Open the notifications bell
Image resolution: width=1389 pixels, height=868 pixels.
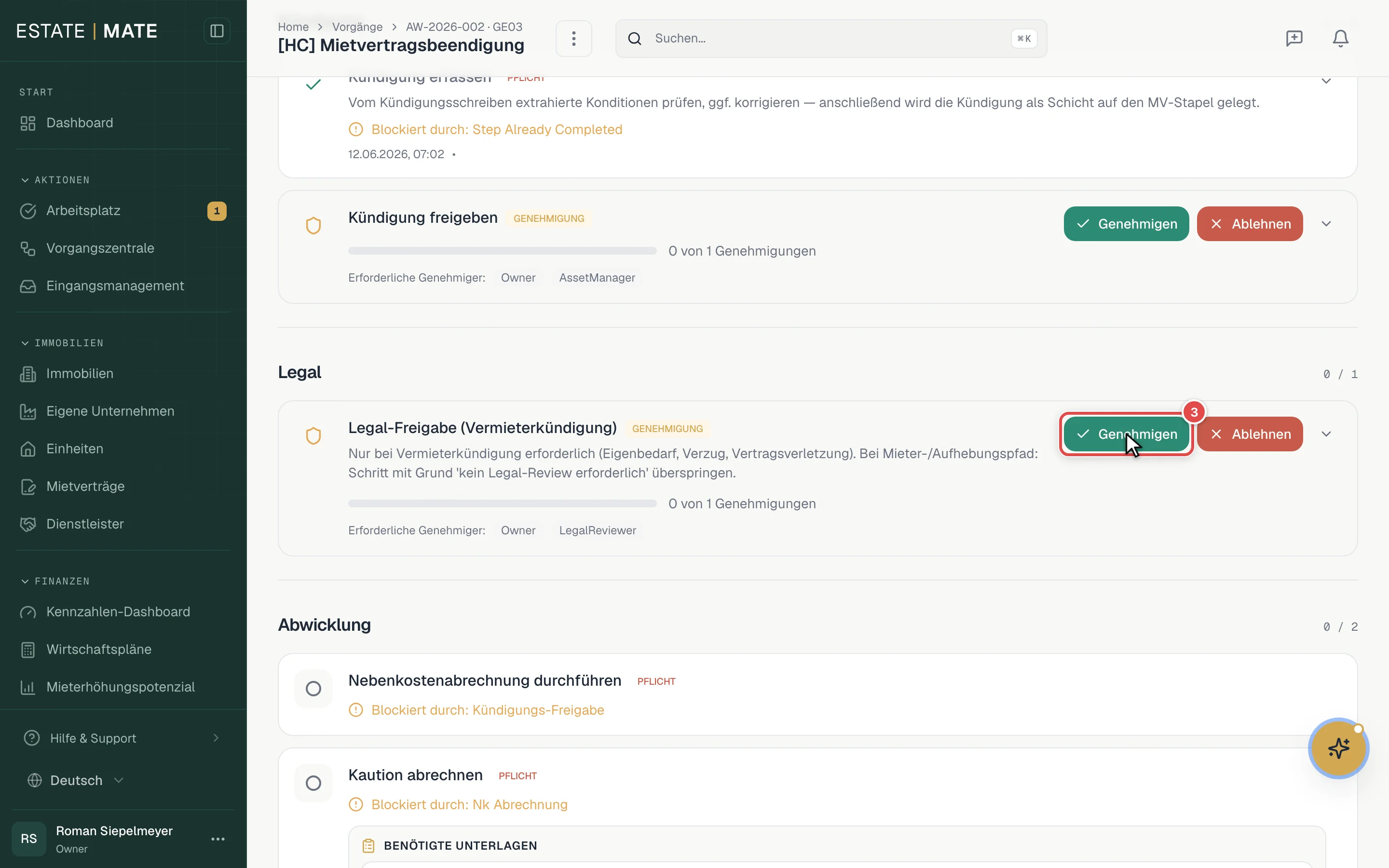[x=1340, y=39]
